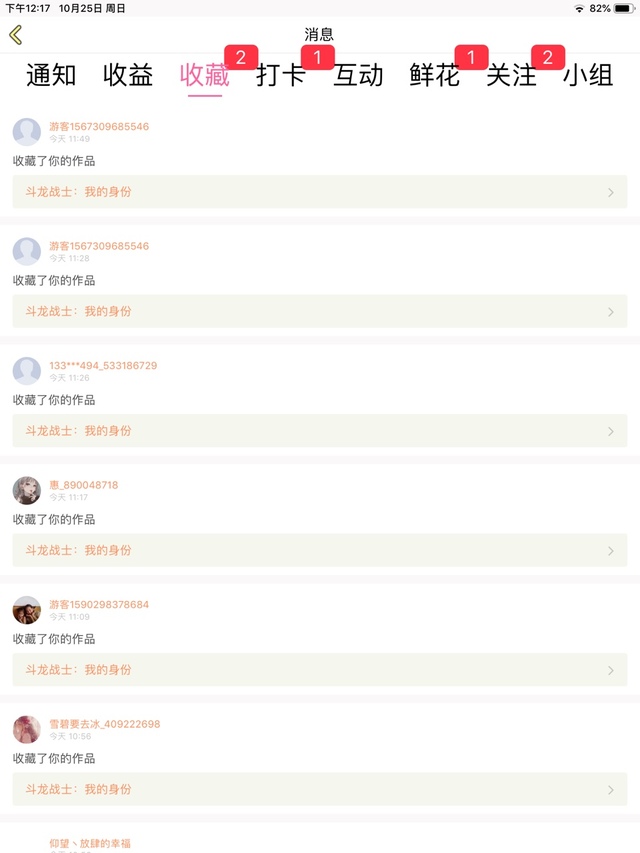Open username link 惠_890048718
Image resolution: width=640 pixels, height=853 pixels.
coord(84,485)
